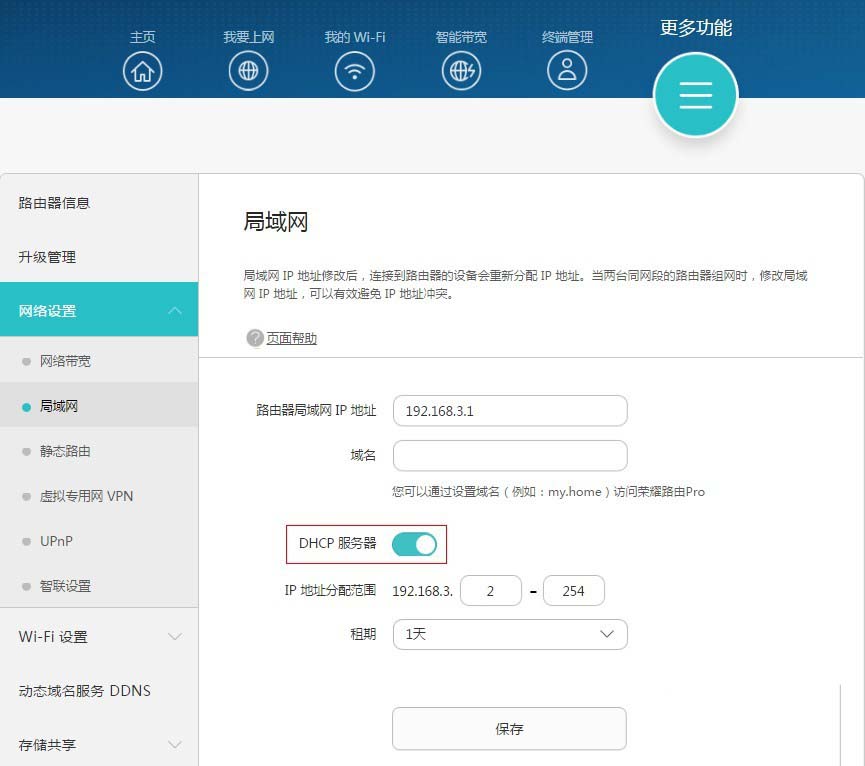
Task: Click the 更多功能 label text
Action: click(x=696, y=28)
